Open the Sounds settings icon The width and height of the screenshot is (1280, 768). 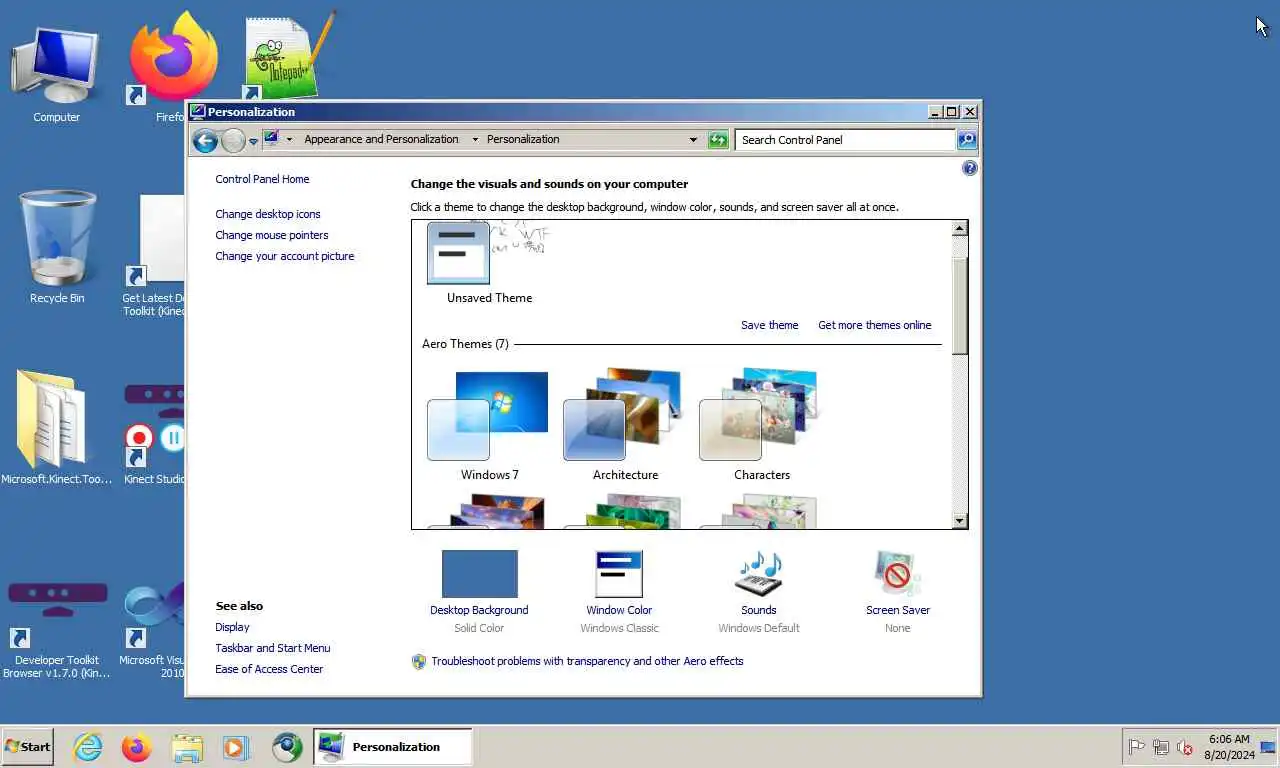[x=759, y=574]
